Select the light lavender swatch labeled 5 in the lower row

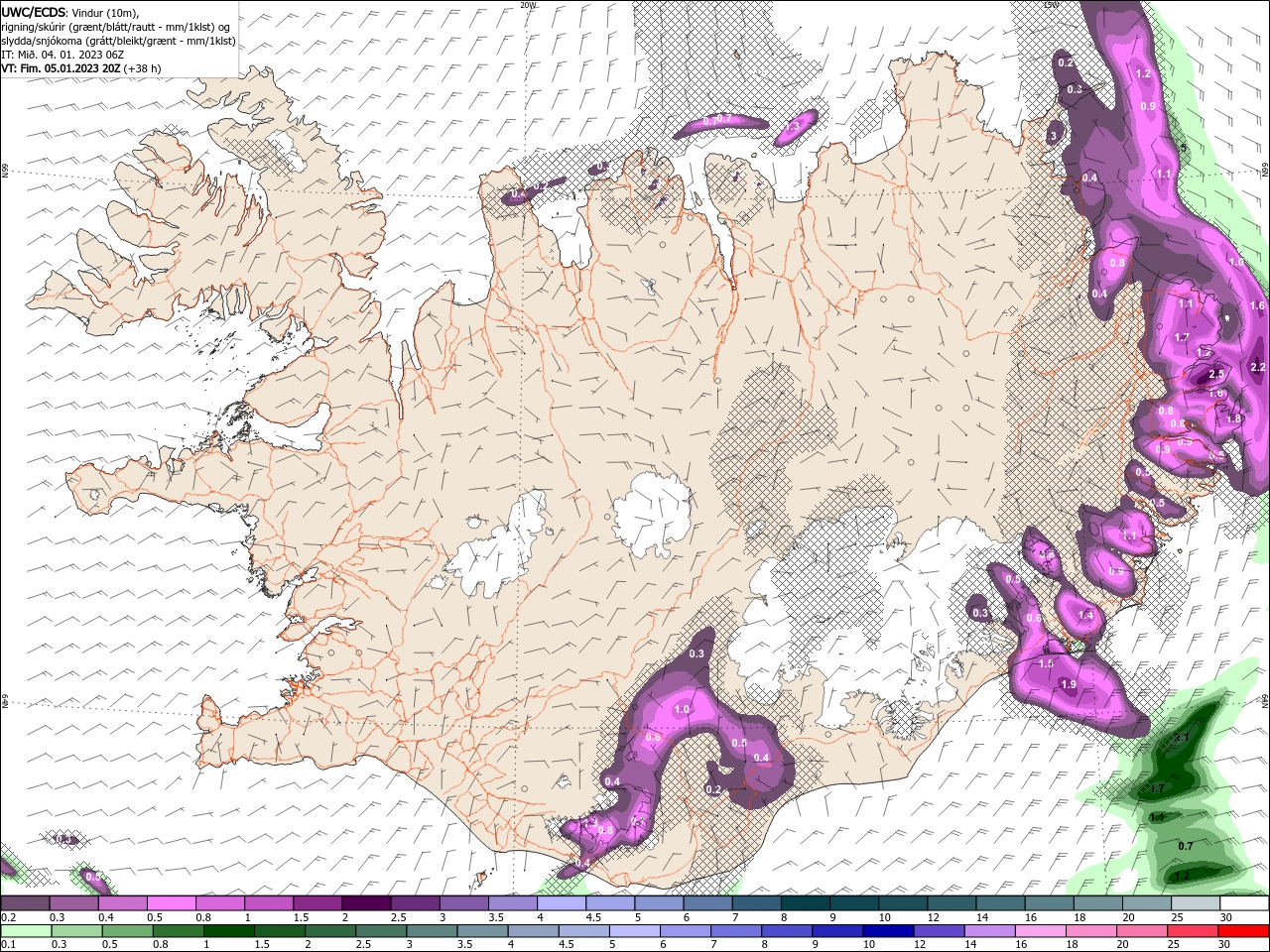coord(633,930)
